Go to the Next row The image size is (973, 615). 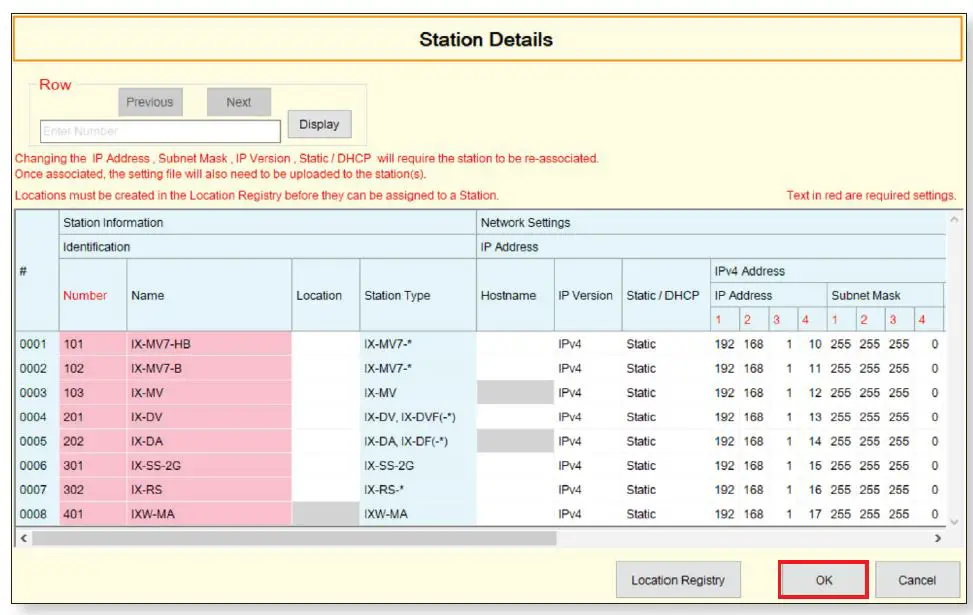pyautogui.click(x=238, y=102)
